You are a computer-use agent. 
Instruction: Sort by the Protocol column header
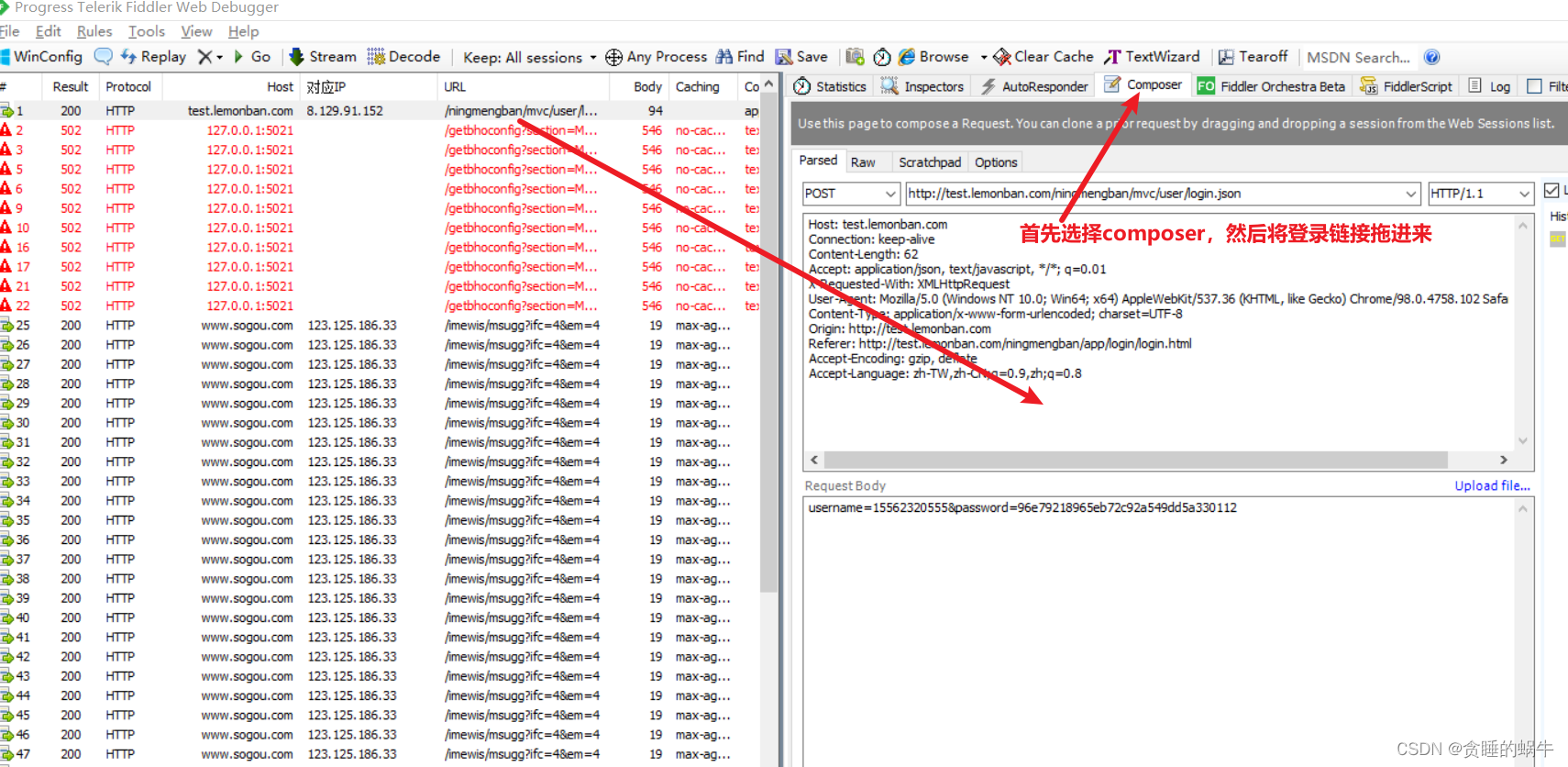coord(128,86)
